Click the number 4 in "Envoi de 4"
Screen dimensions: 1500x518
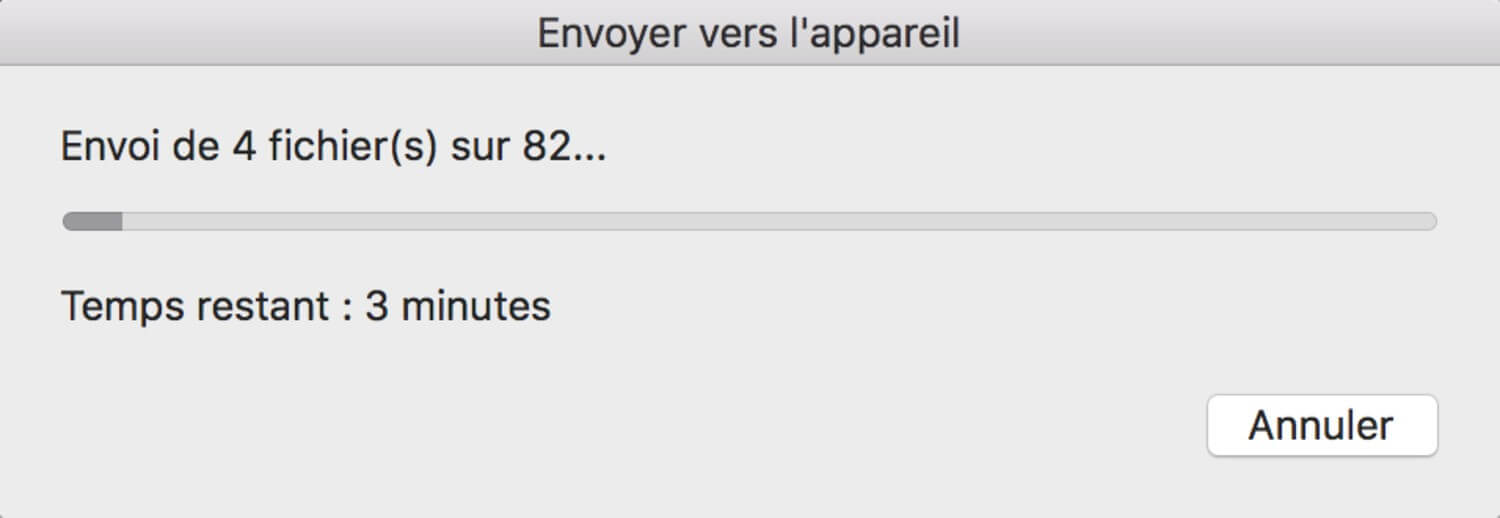(x=243, y=149)
